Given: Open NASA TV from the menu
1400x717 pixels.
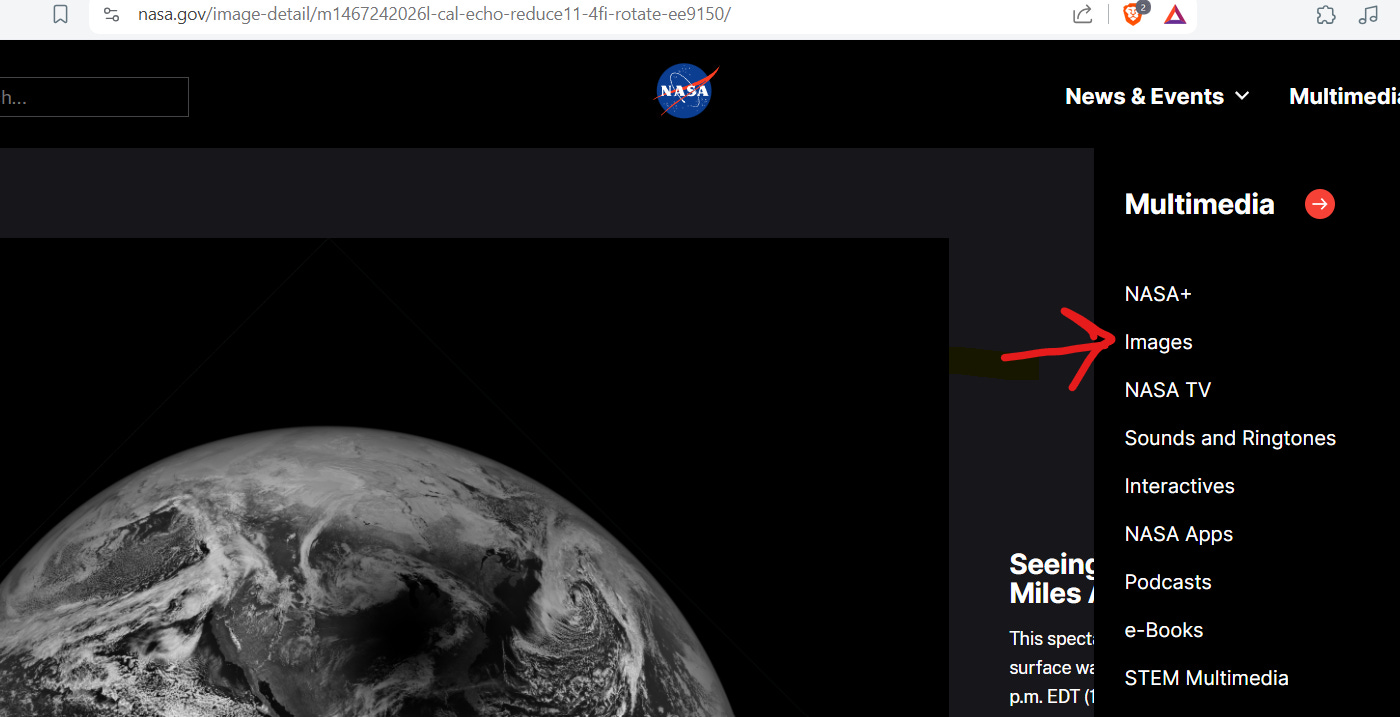Looking at the screenshot, I should pos(1167,390).
